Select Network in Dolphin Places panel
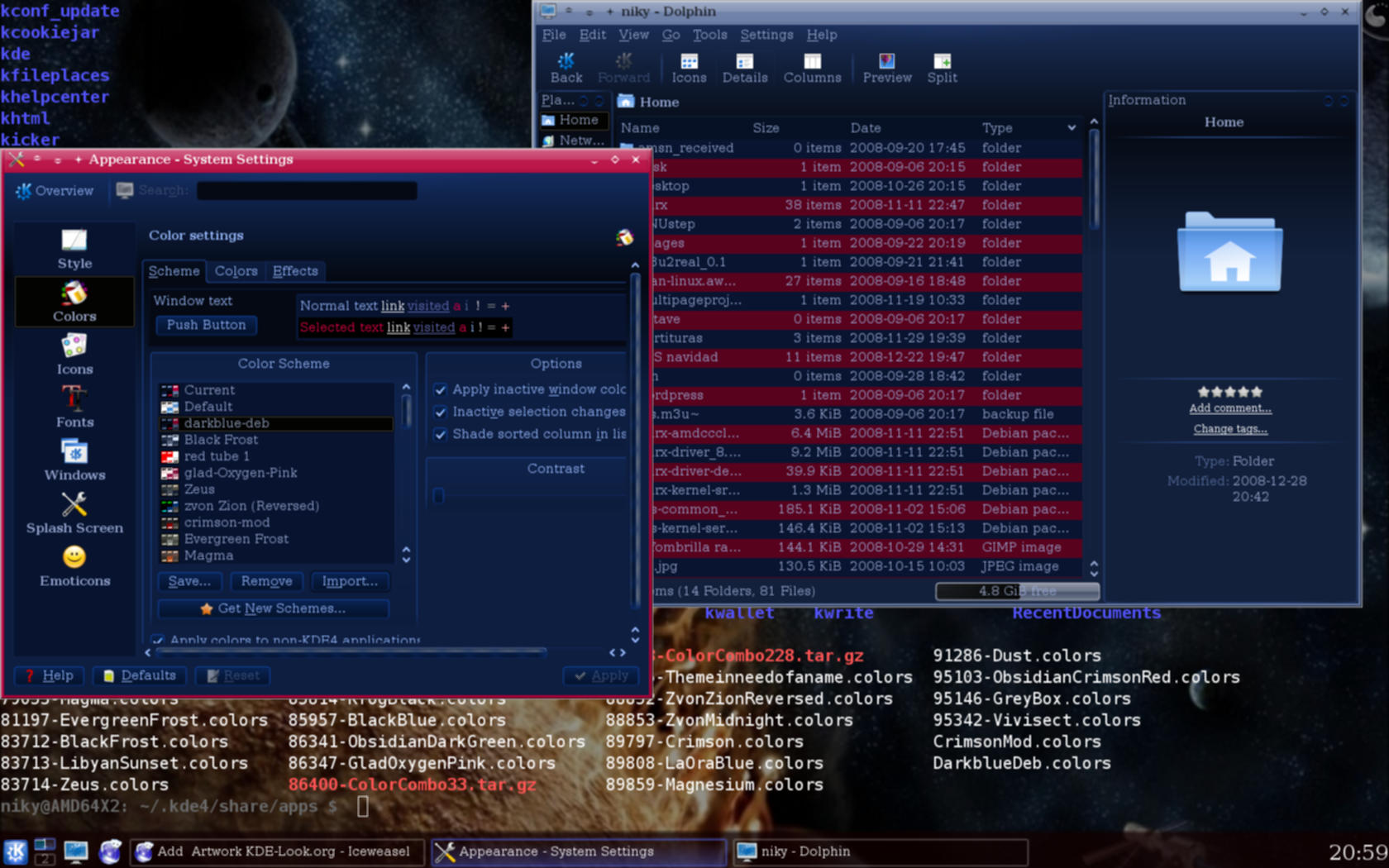This screenshot has height=868, width=1389. click(x=574, y=141)
